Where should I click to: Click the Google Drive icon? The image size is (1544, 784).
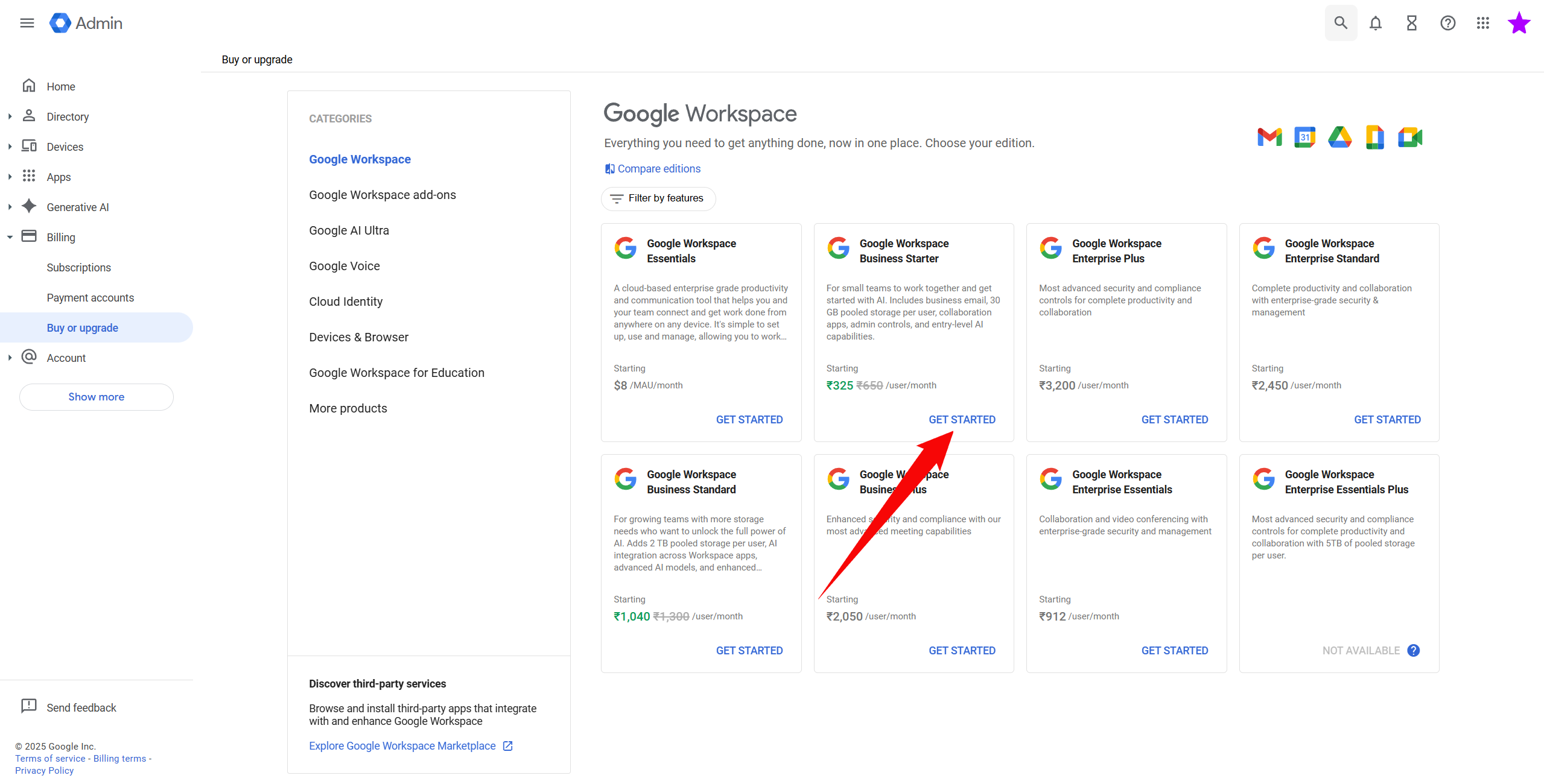click(x=1339, y=137)
